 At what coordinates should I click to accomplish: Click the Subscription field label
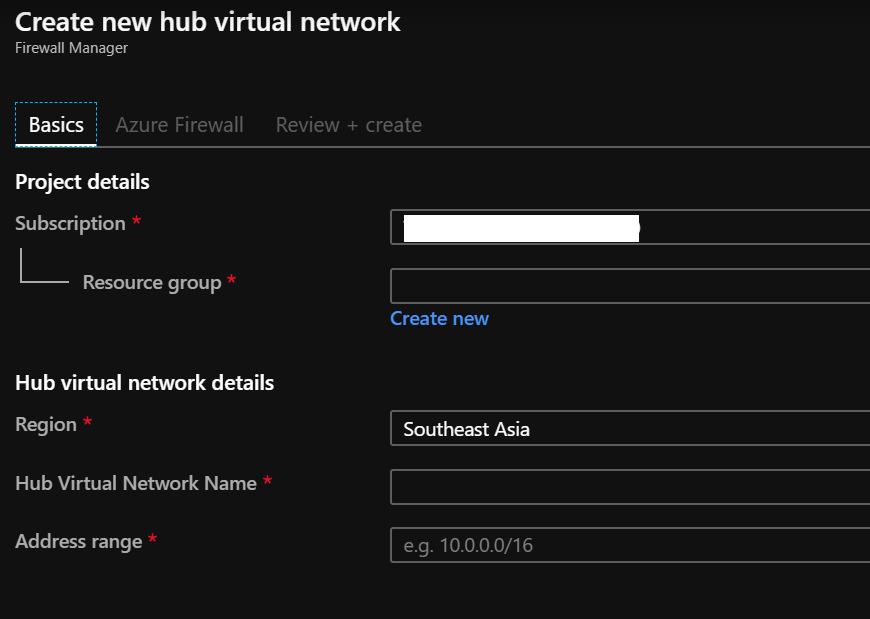(70, 224)
